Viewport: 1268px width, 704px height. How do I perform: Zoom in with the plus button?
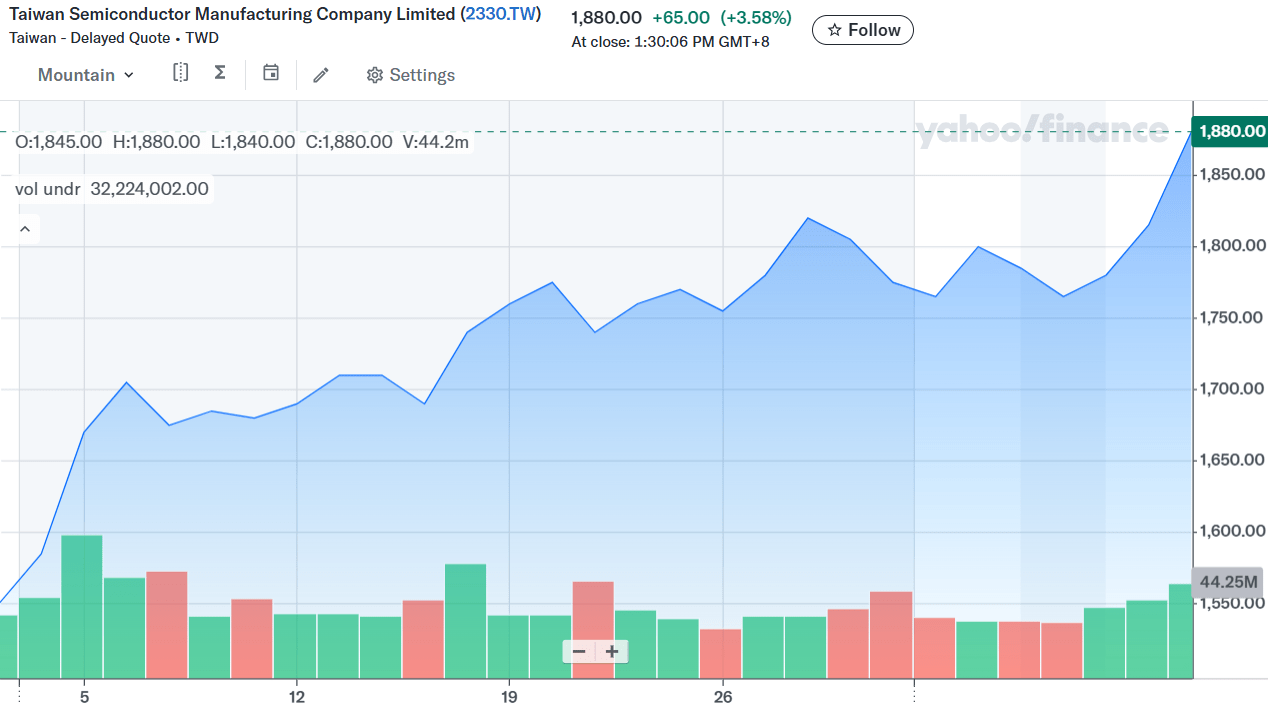(612, 652)
